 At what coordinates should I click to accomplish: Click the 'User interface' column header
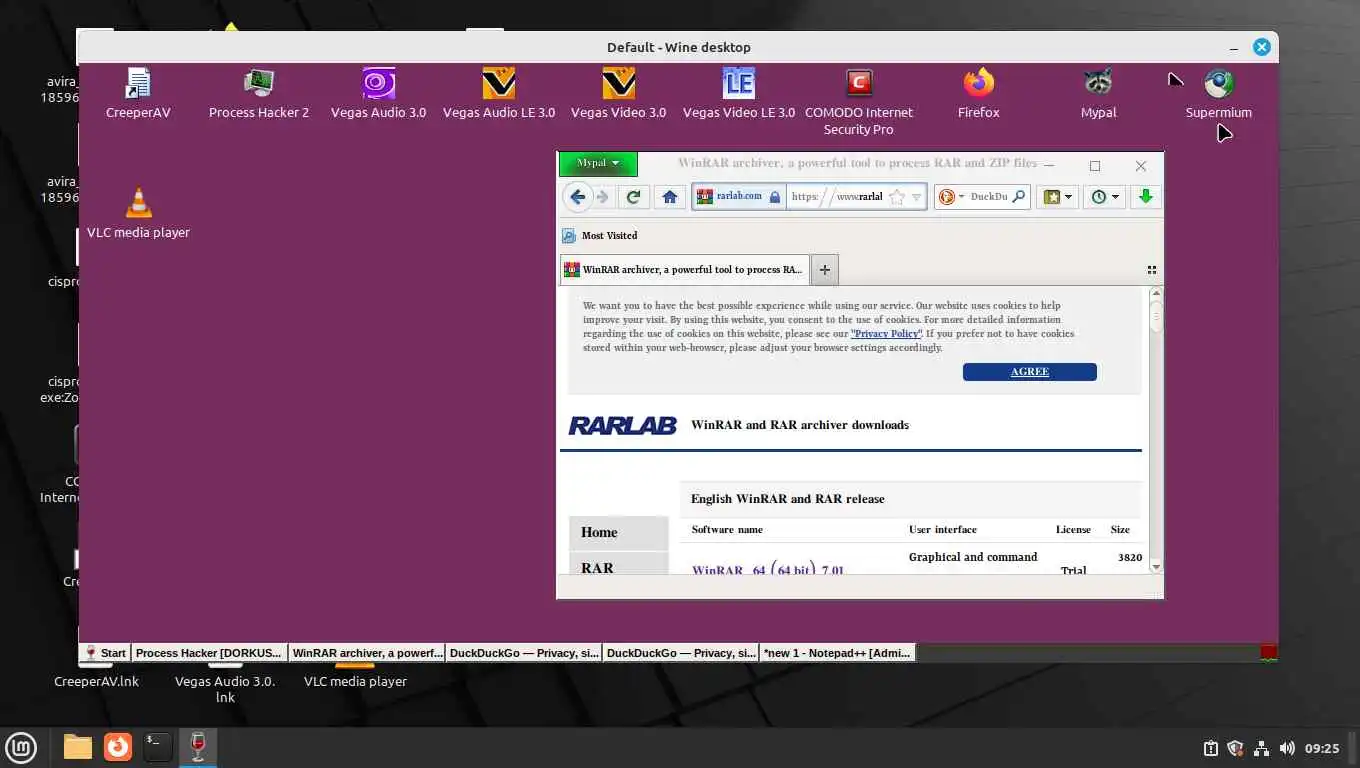(942, 530)
